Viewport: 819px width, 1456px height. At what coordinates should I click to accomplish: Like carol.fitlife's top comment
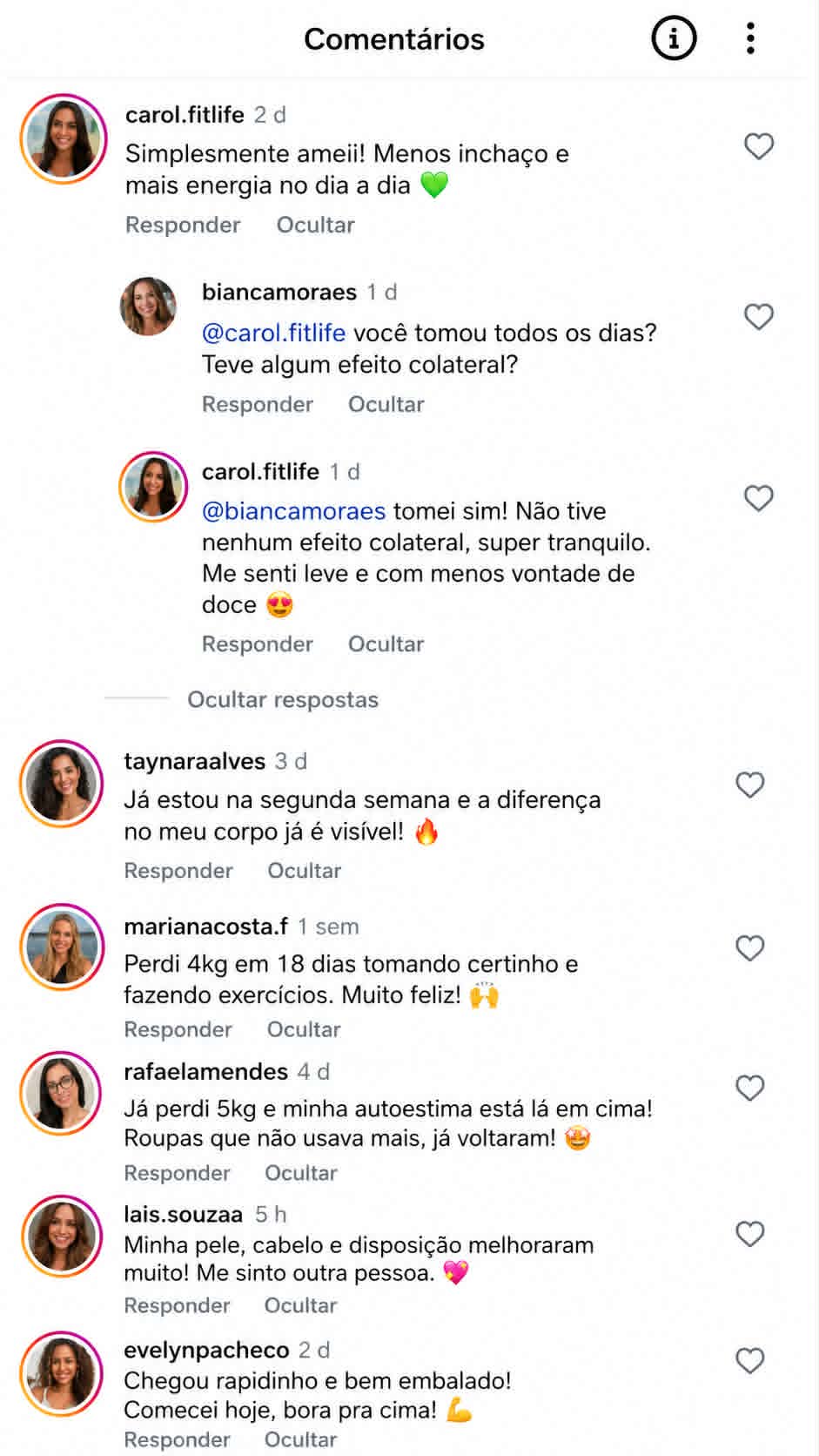click(x=759, y=145)
